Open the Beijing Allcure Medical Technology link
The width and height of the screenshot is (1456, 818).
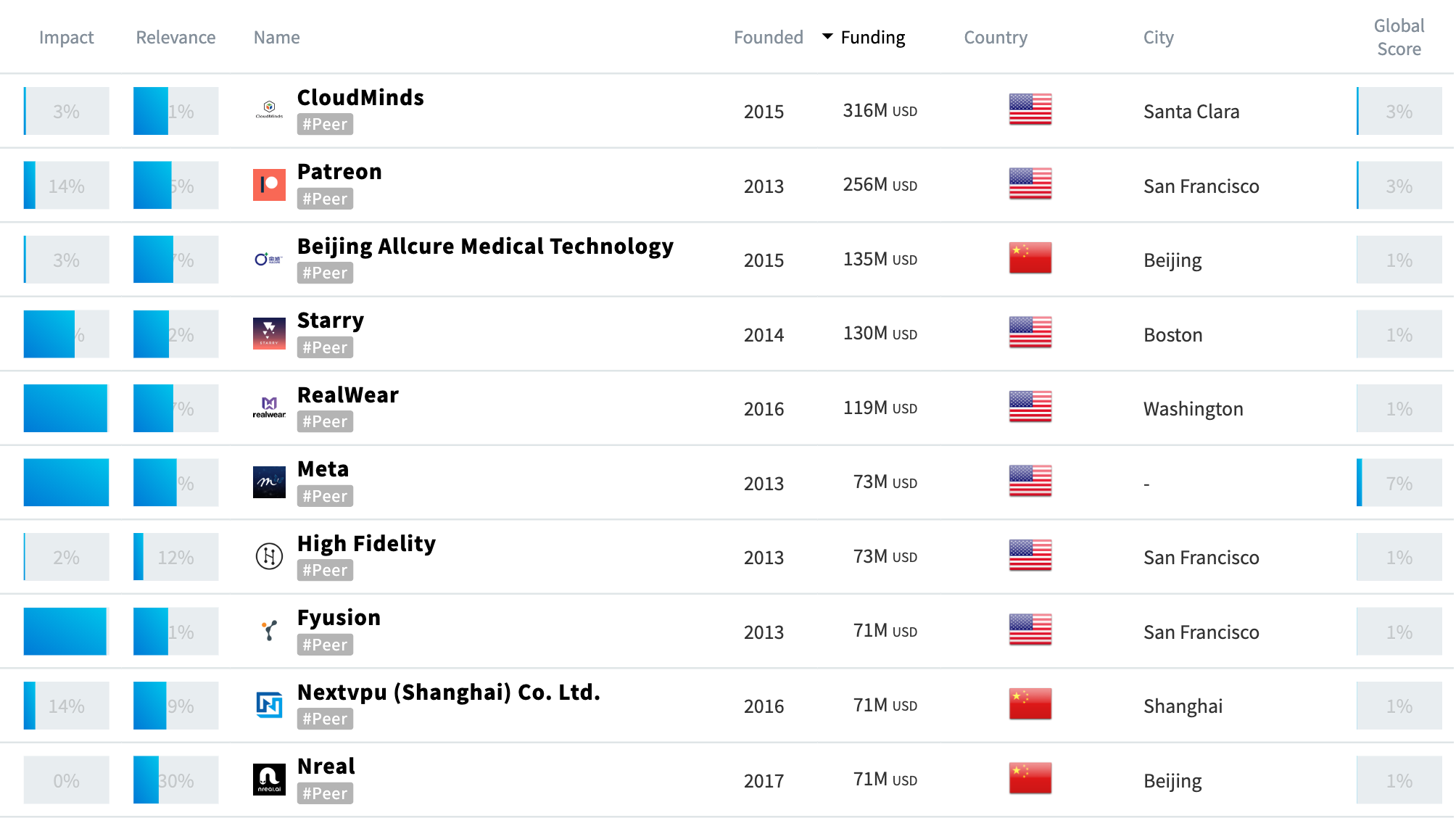pos(485,246)
